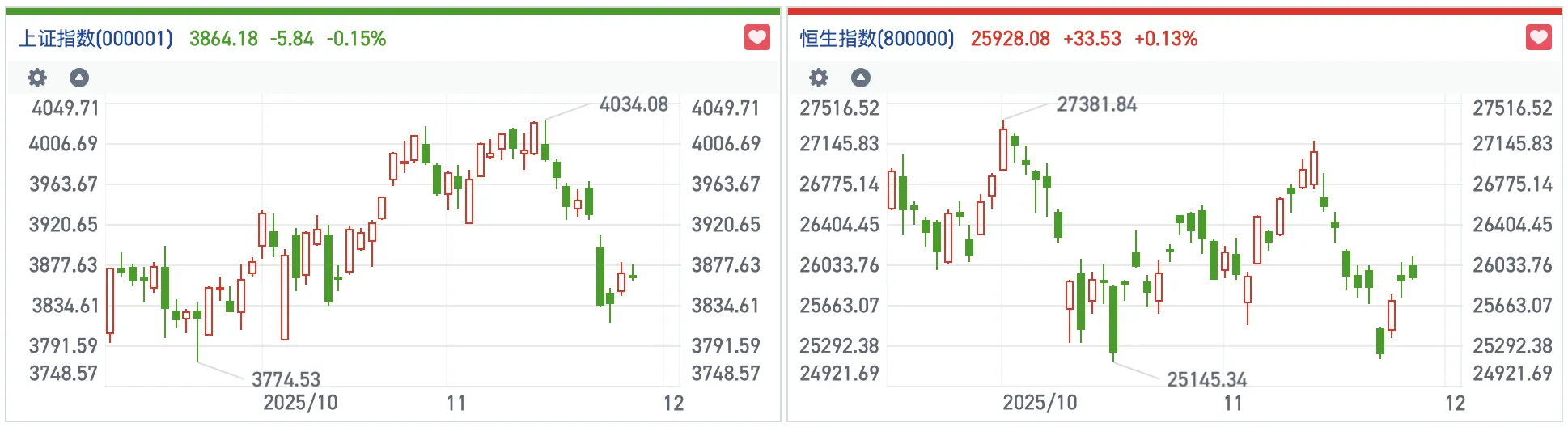The height and width of the screenshot is (427, 1568).
Task: Collapse the 上证指数 chart toolbar arrow
Action: tap(79, 78)
